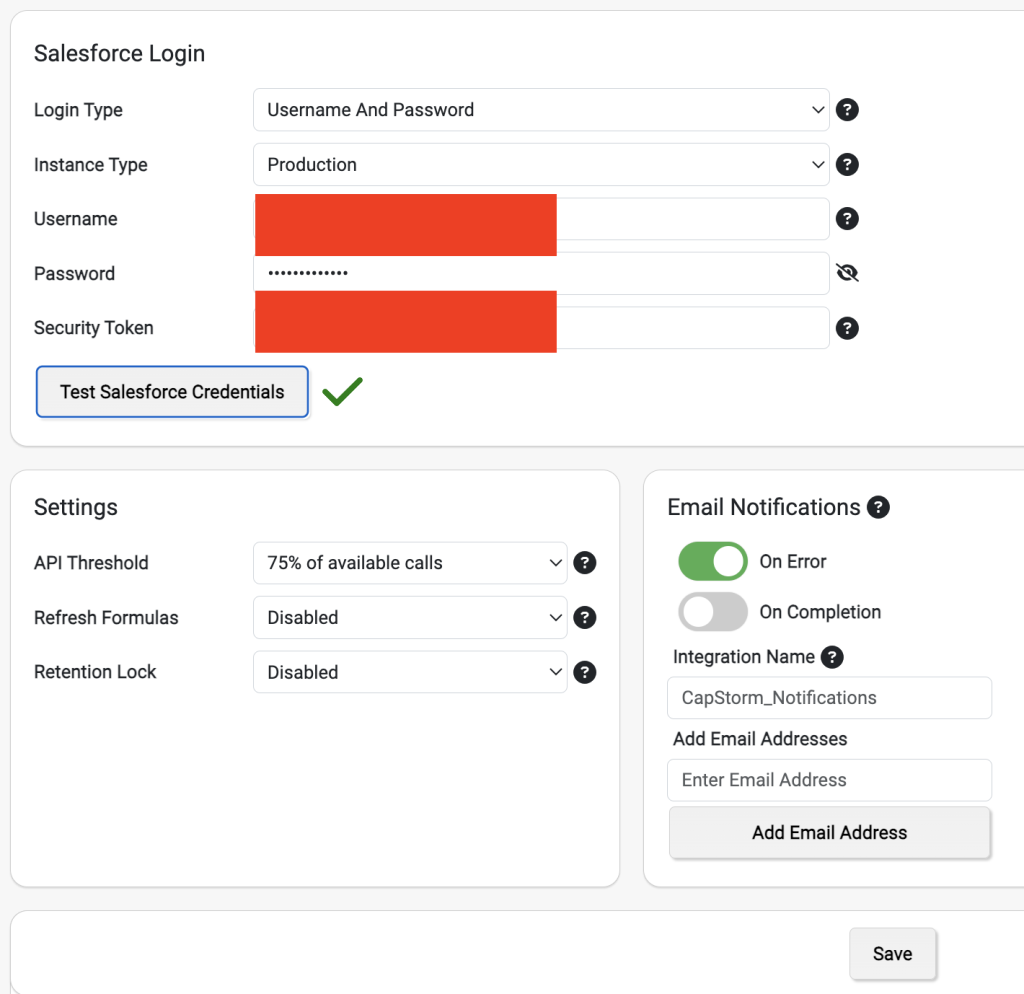Open Login Type dropdown

[541, 110]
